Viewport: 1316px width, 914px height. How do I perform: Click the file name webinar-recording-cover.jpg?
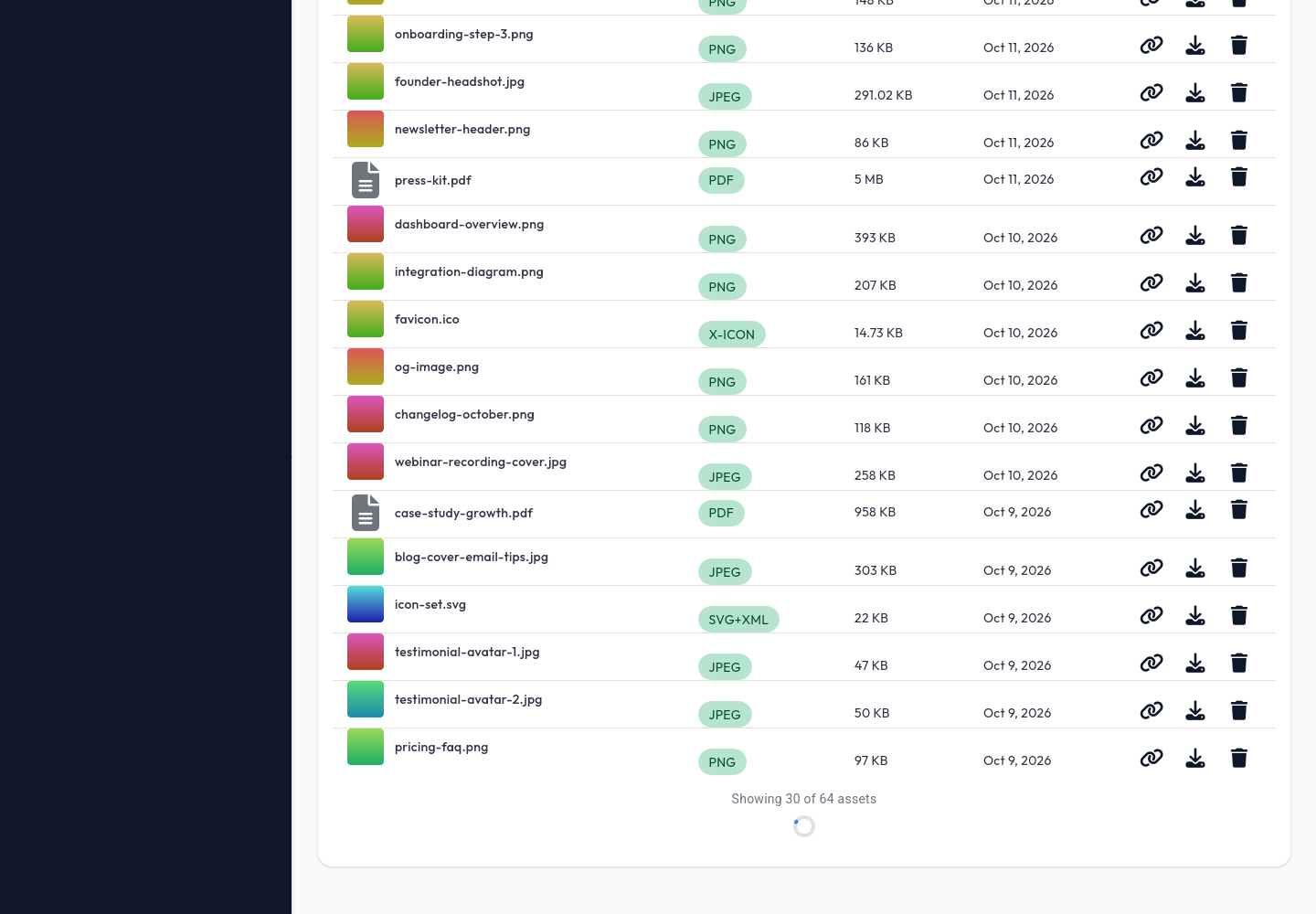481,462
